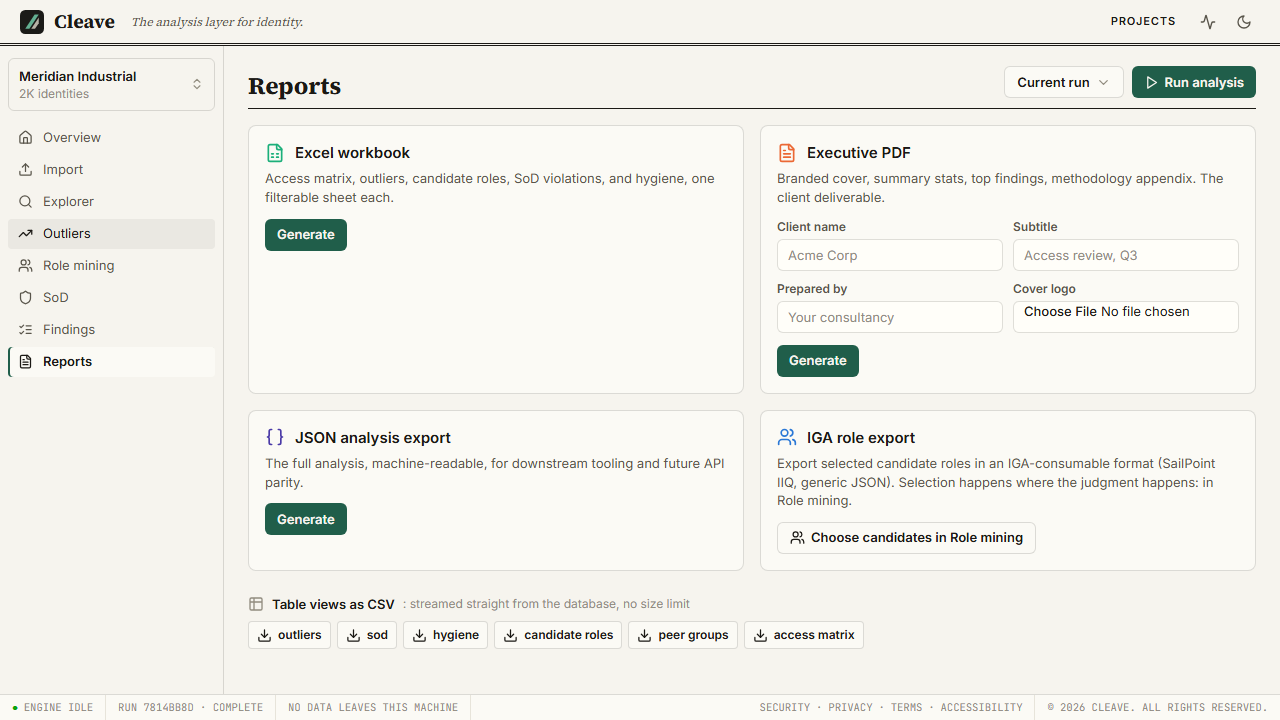1280x720 pixels.
Task: Click the IGA role export people icon
Action: (787, 437)
